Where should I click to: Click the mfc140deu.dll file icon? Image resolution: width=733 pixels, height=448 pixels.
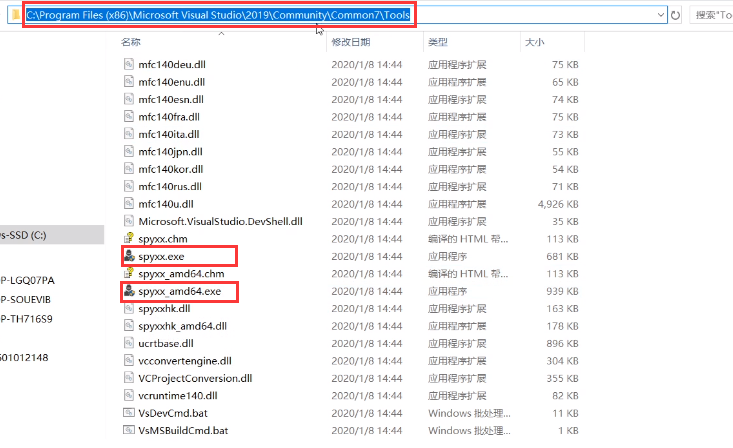point(129,64)
